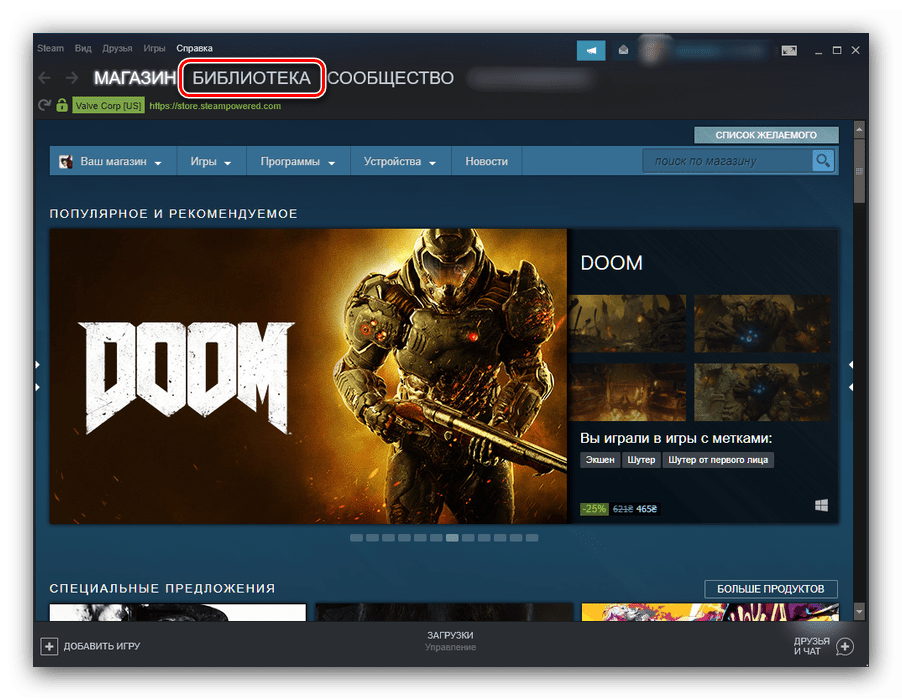The width and height of the screenshot is (902, 700).
Task: Select the last carousel pagination dot
Action: (532, 538)
